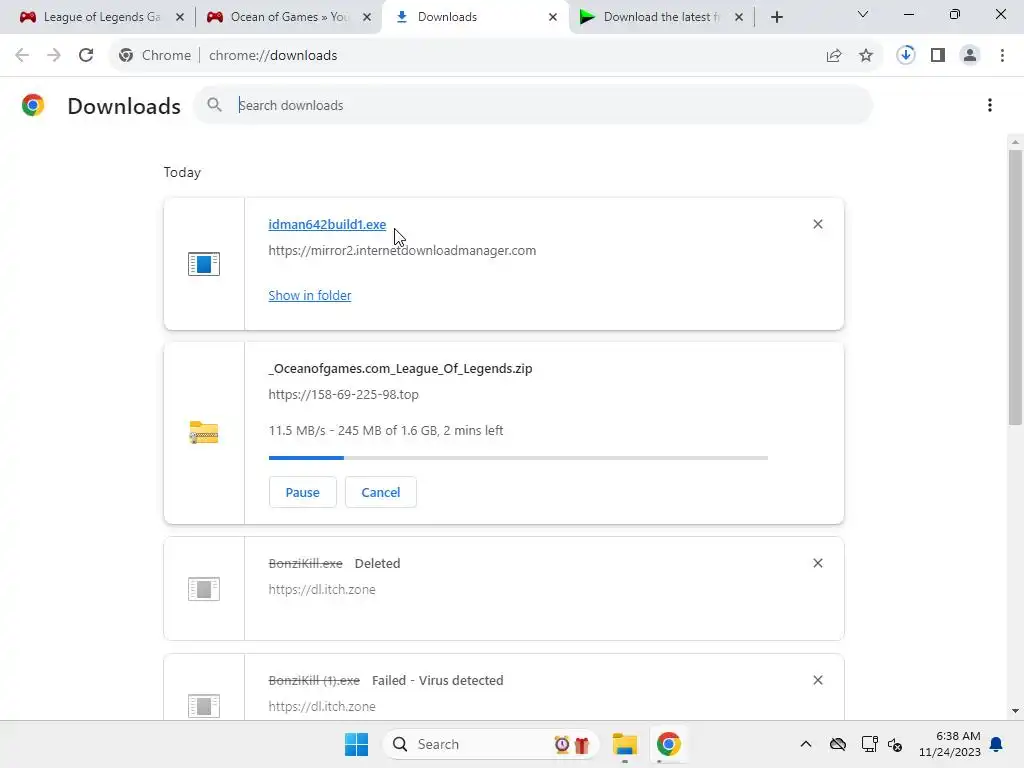Image resolution: width=1024 pixels, height=768 pixels.
Task: Open the Windows Start menu
Action: click(x=357, y=744)
